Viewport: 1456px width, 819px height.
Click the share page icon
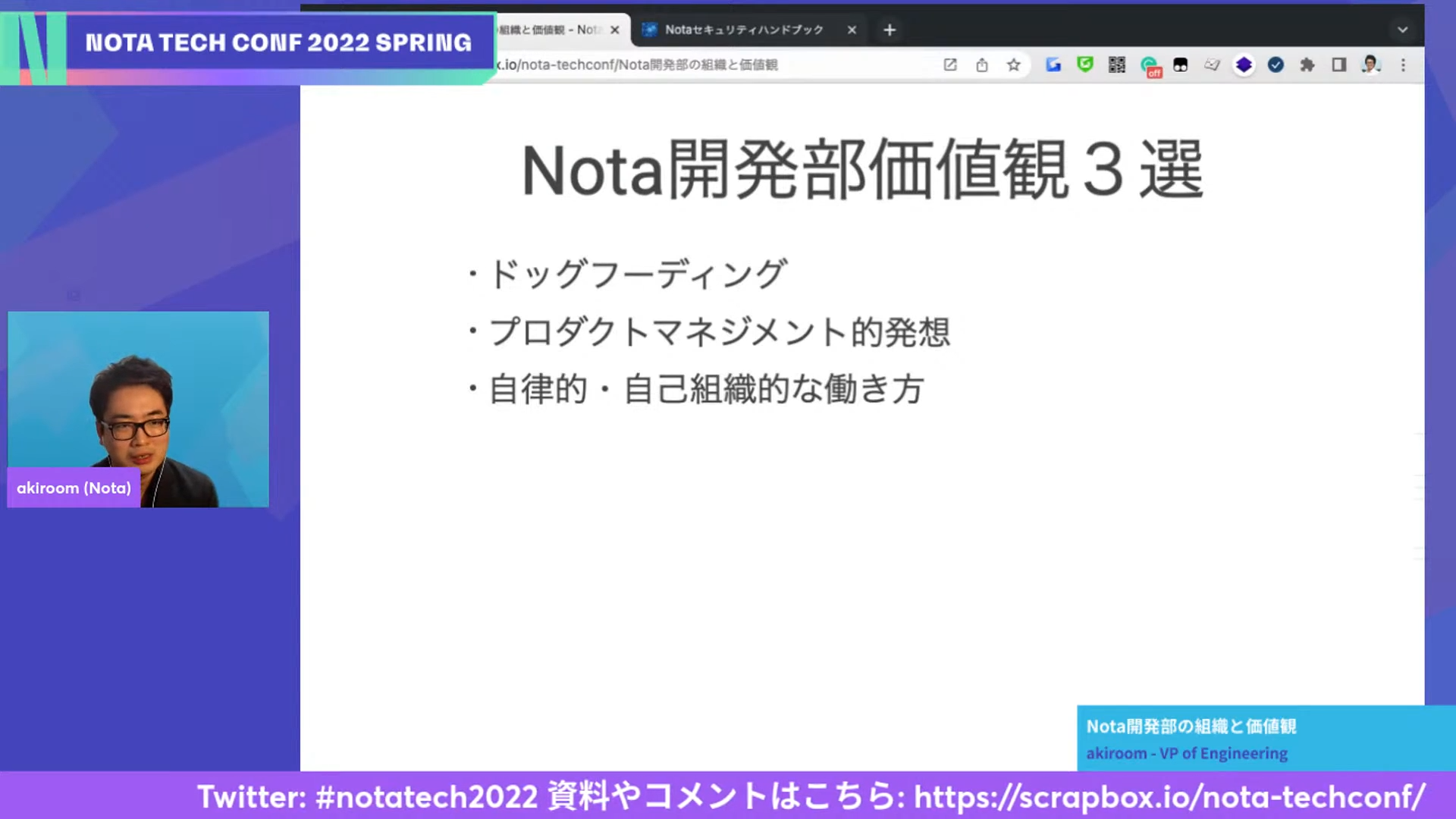pos(982,65)
